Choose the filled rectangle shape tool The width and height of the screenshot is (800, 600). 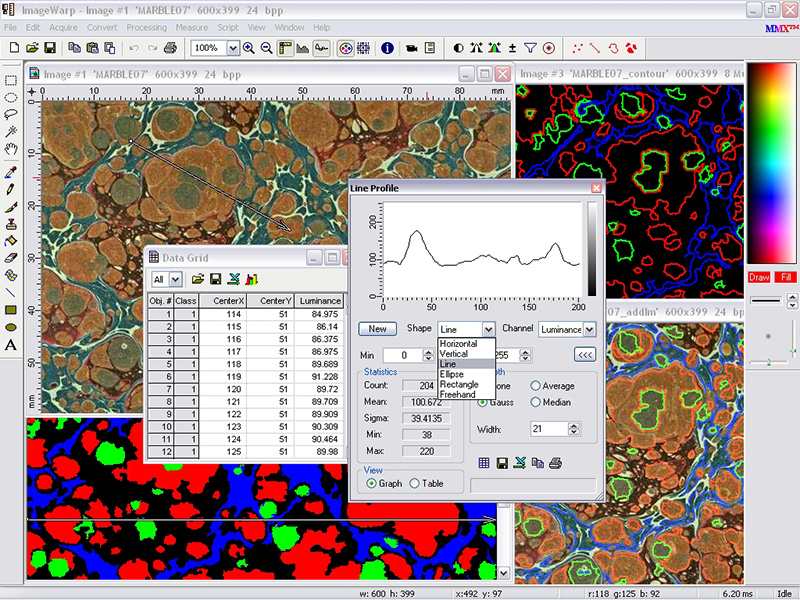pyautogui.click(x=11, y=310)
